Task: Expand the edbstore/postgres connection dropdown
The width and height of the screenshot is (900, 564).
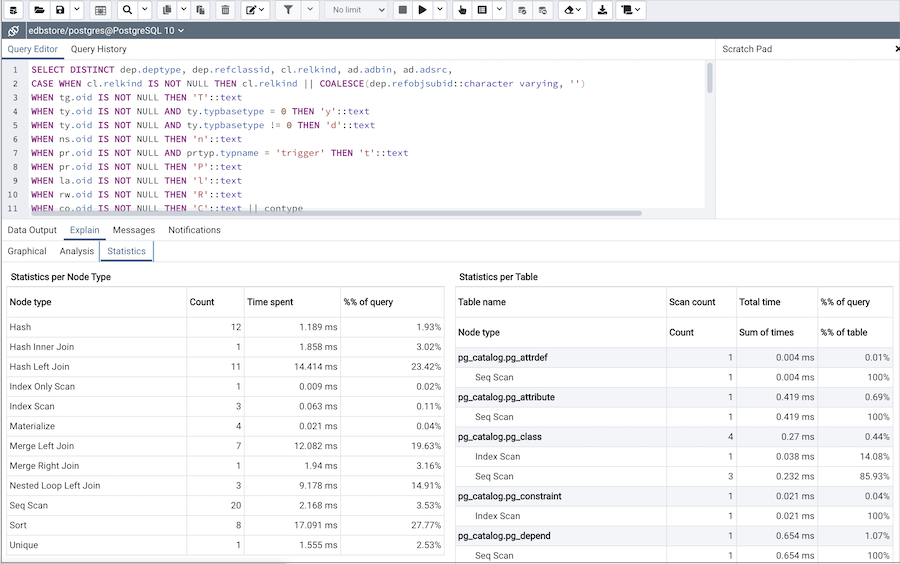Action: (x=181, y=31)
